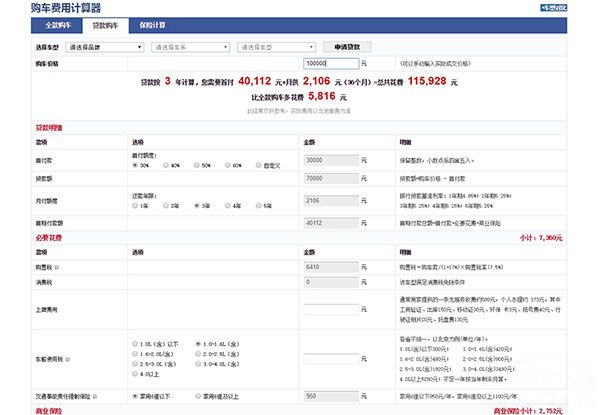
Task: Open the 请选择车型 model dropdown
Action: [277, 47]
